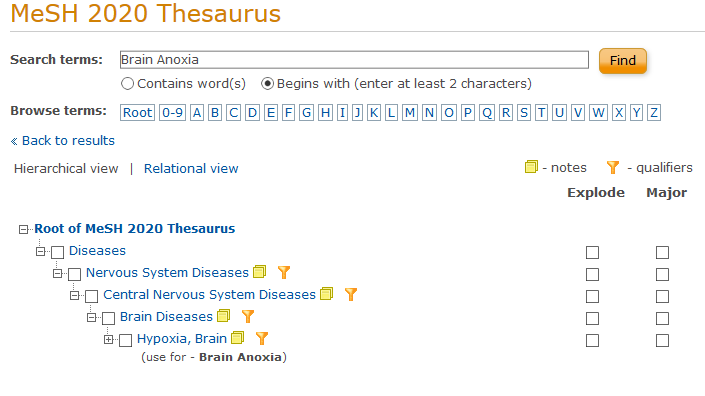The height and width of the screenshot is (396, 705).
Task: Switch to Relational view
Action: pyautogui.click(x=191, y=169)
